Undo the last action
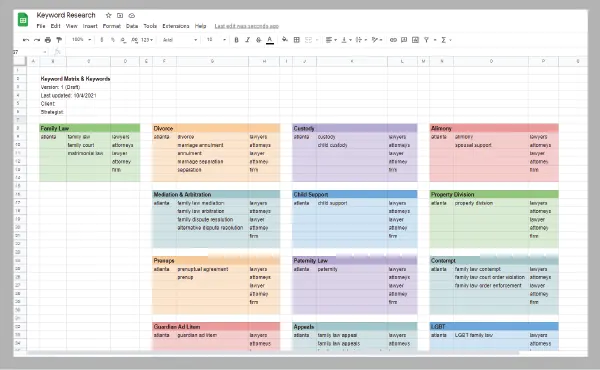Image resolution: width=600 pixels, height=370 pixels. (26, 40)
